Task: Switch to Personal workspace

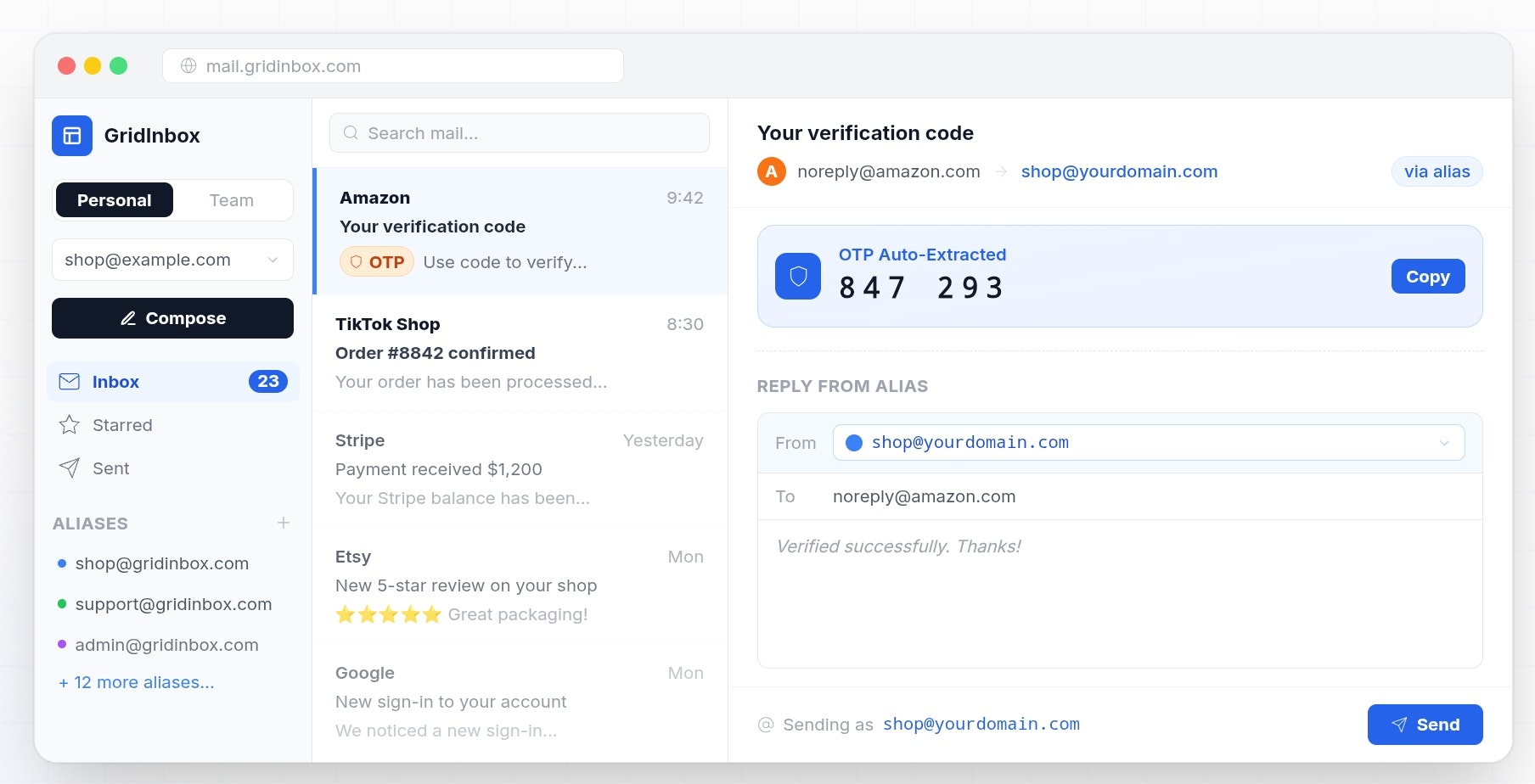Action: point(115,200)
